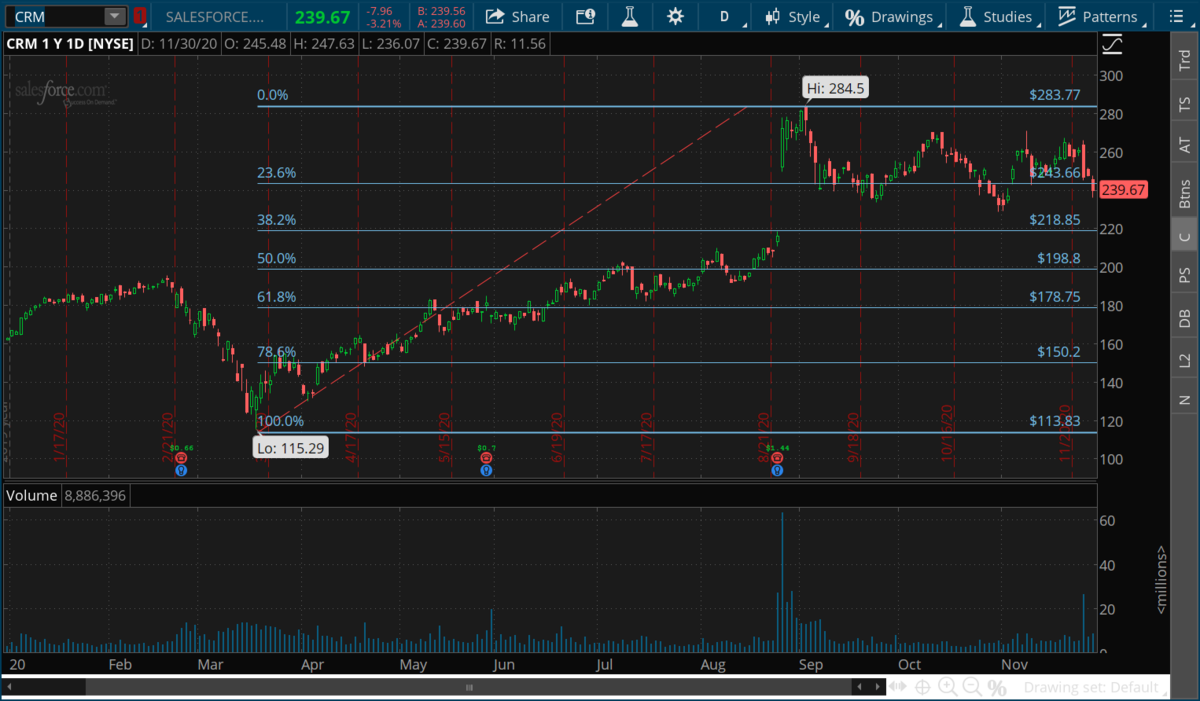
Task: Click the Studies flask icon
Action: 967,16
